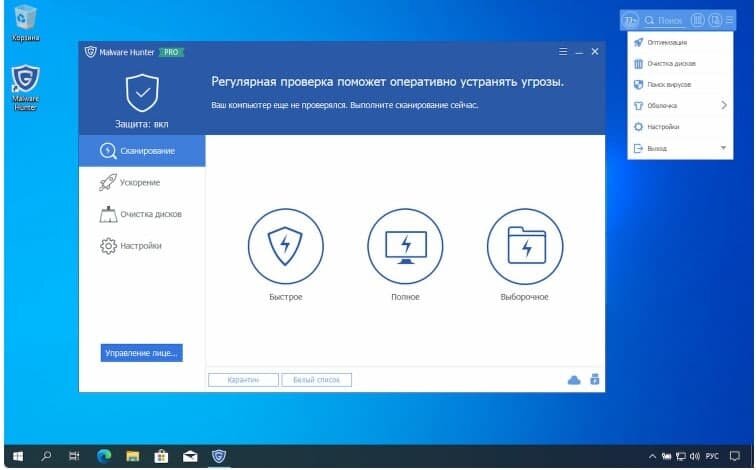This screenshot has height=470, width=756.
Task: Start the Быстрое quick scan
Action: coord(285,246)
